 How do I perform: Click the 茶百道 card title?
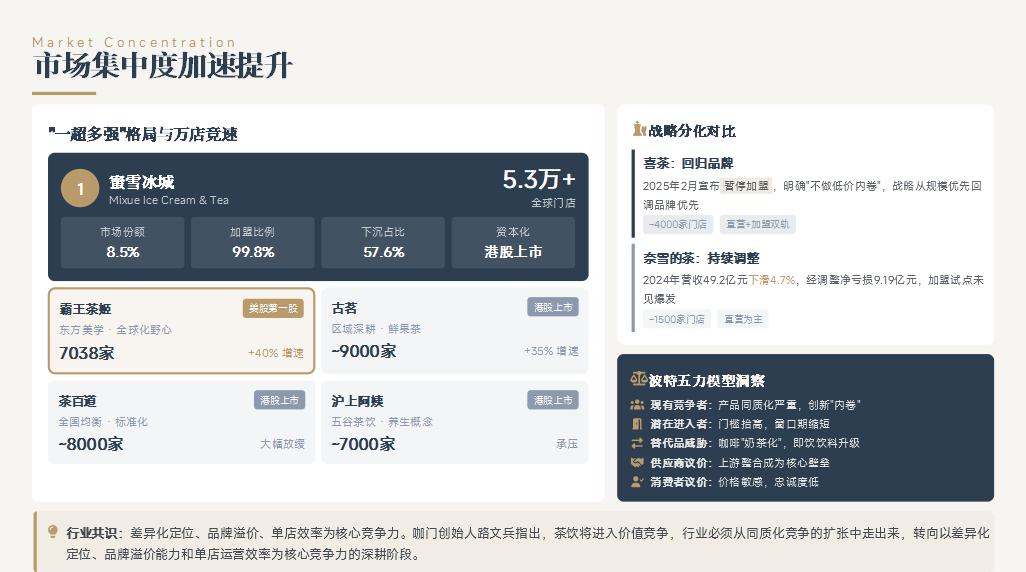pos(77,401)
